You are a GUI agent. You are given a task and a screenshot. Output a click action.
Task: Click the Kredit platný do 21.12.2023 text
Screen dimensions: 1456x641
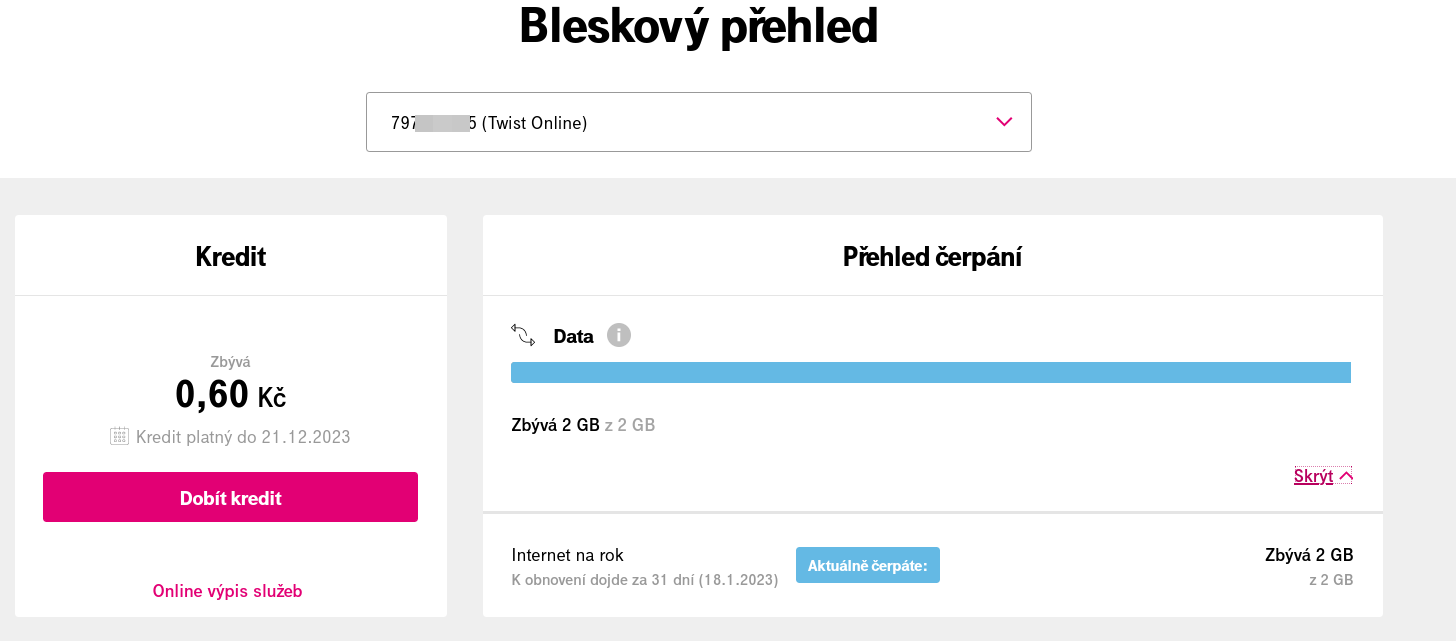[x=243, y=437]
